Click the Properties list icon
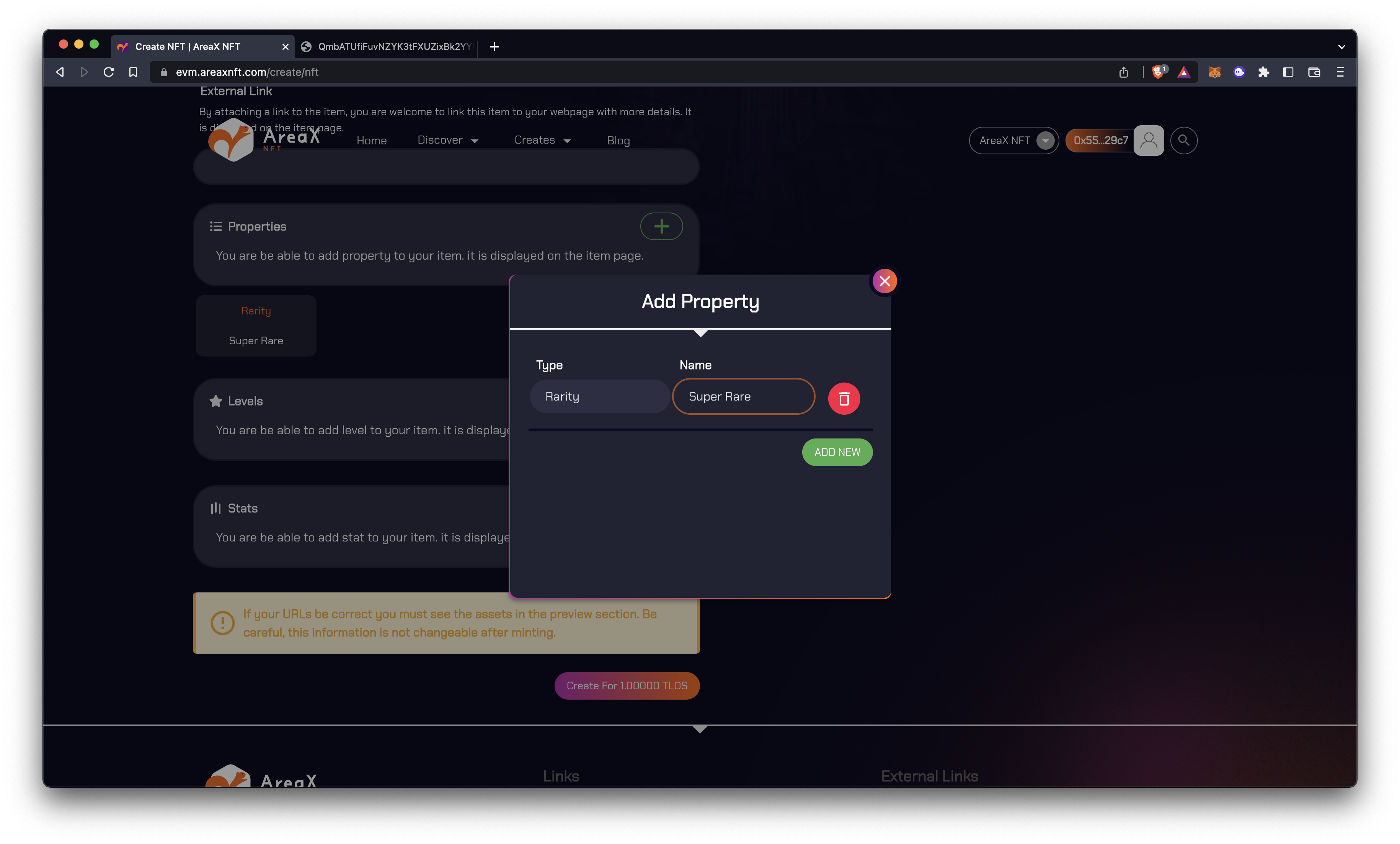This screenshot has width=1400, height=844. pyautogui.click(x=215, y=226)
